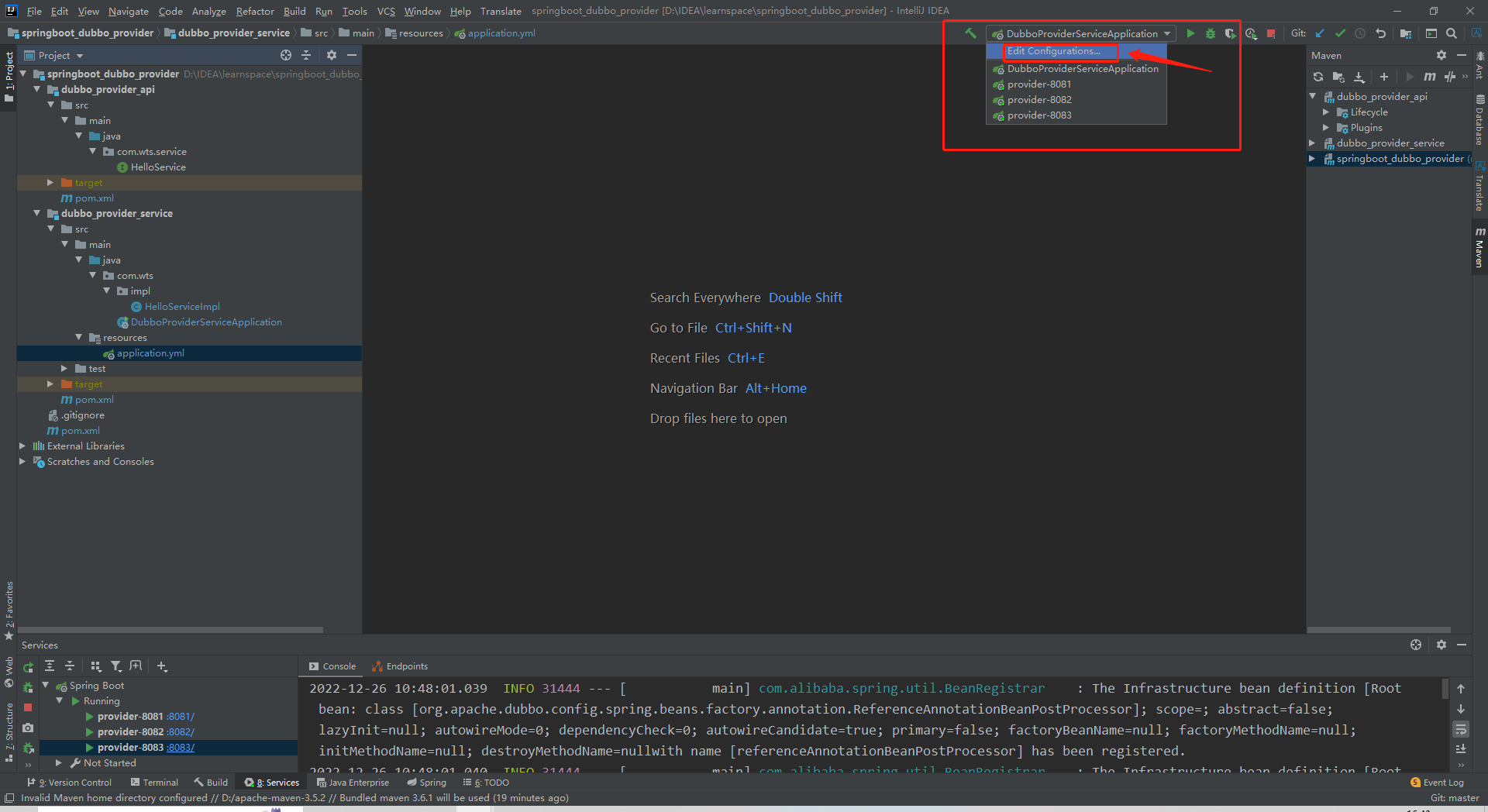Expand the Not Started services node

[x=59, y=763]
